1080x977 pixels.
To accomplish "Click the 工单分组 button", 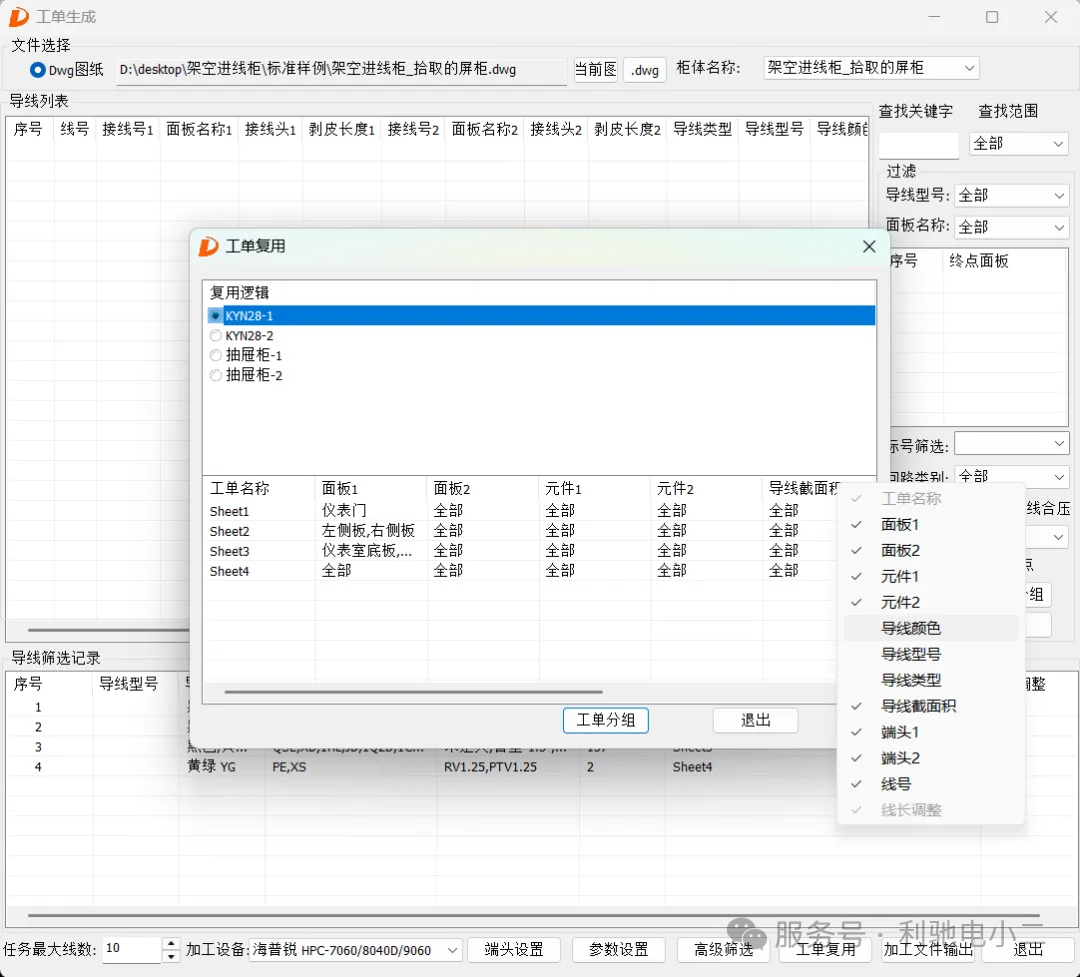I will coord(605,721).
